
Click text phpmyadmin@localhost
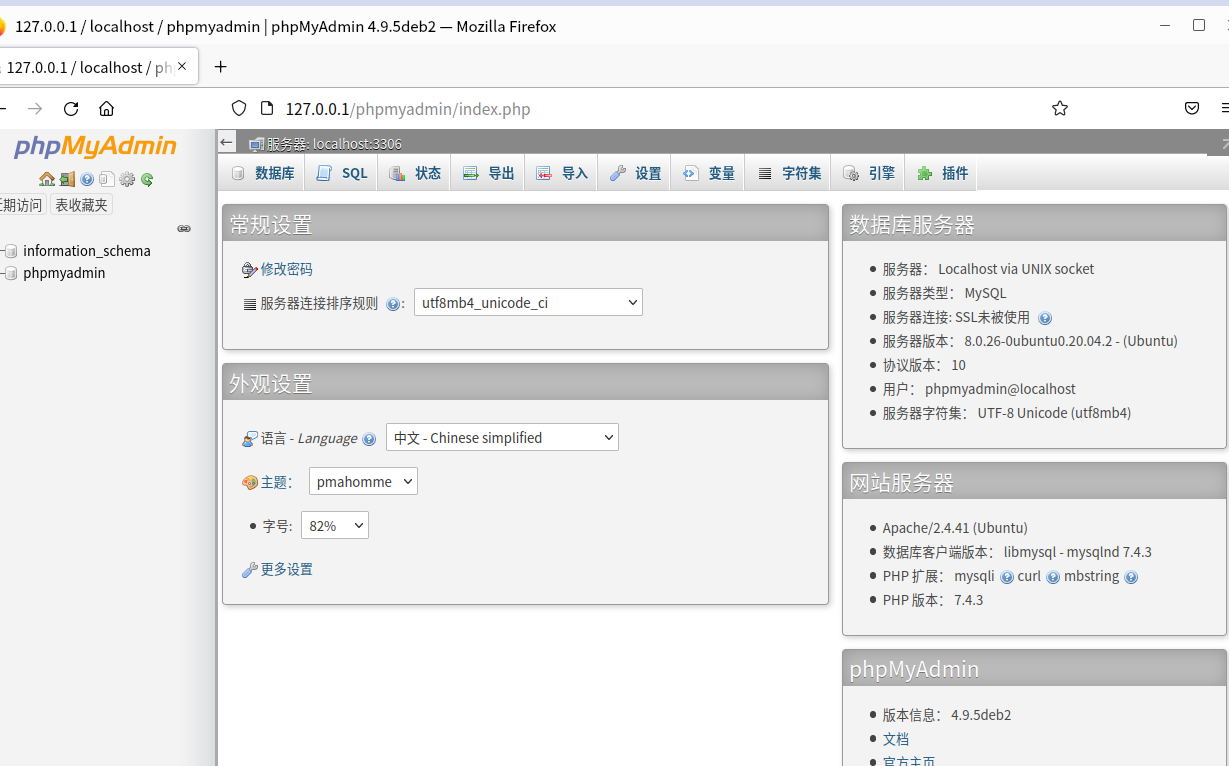[x=1000, y=390]
